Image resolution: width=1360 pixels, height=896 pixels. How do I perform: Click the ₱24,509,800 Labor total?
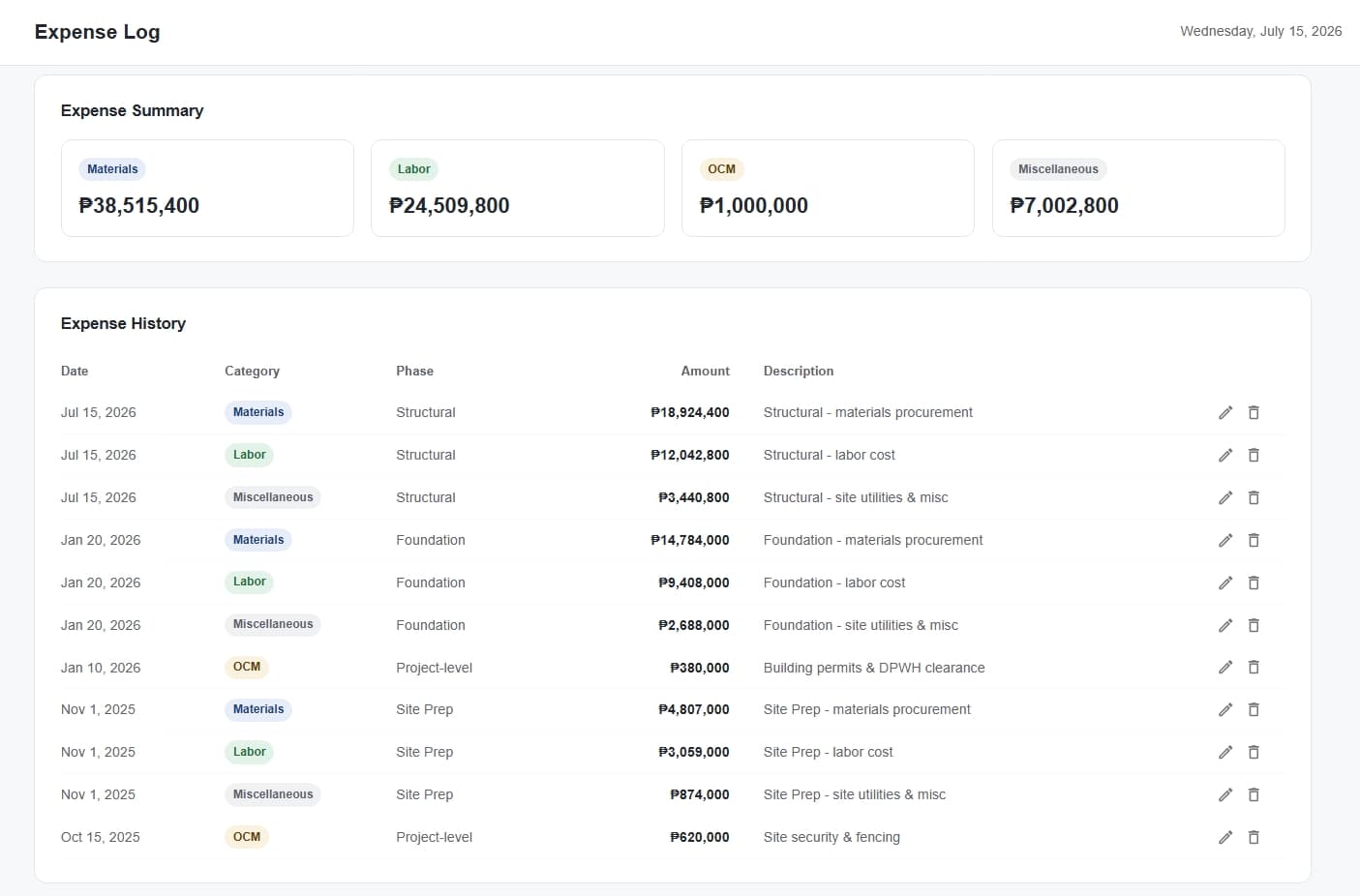(449, 205)
